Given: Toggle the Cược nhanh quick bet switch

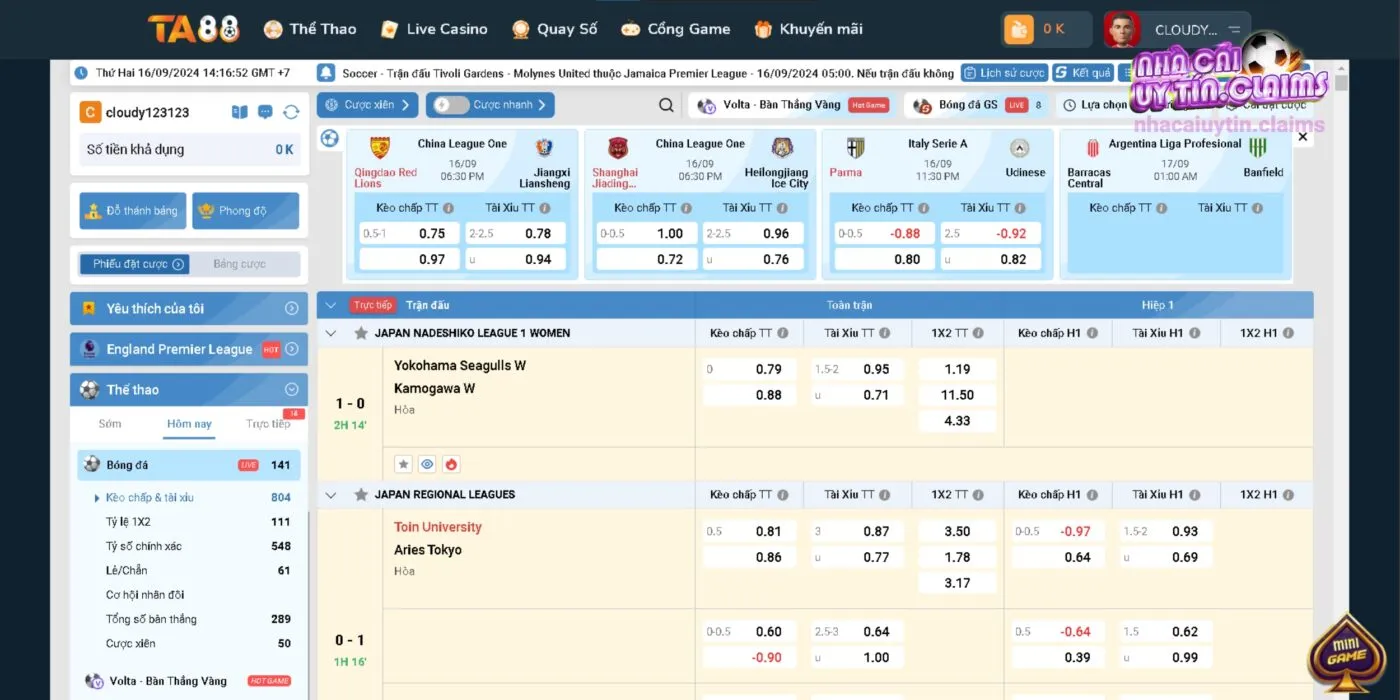Looking at the screenshot, I should 451,105.
